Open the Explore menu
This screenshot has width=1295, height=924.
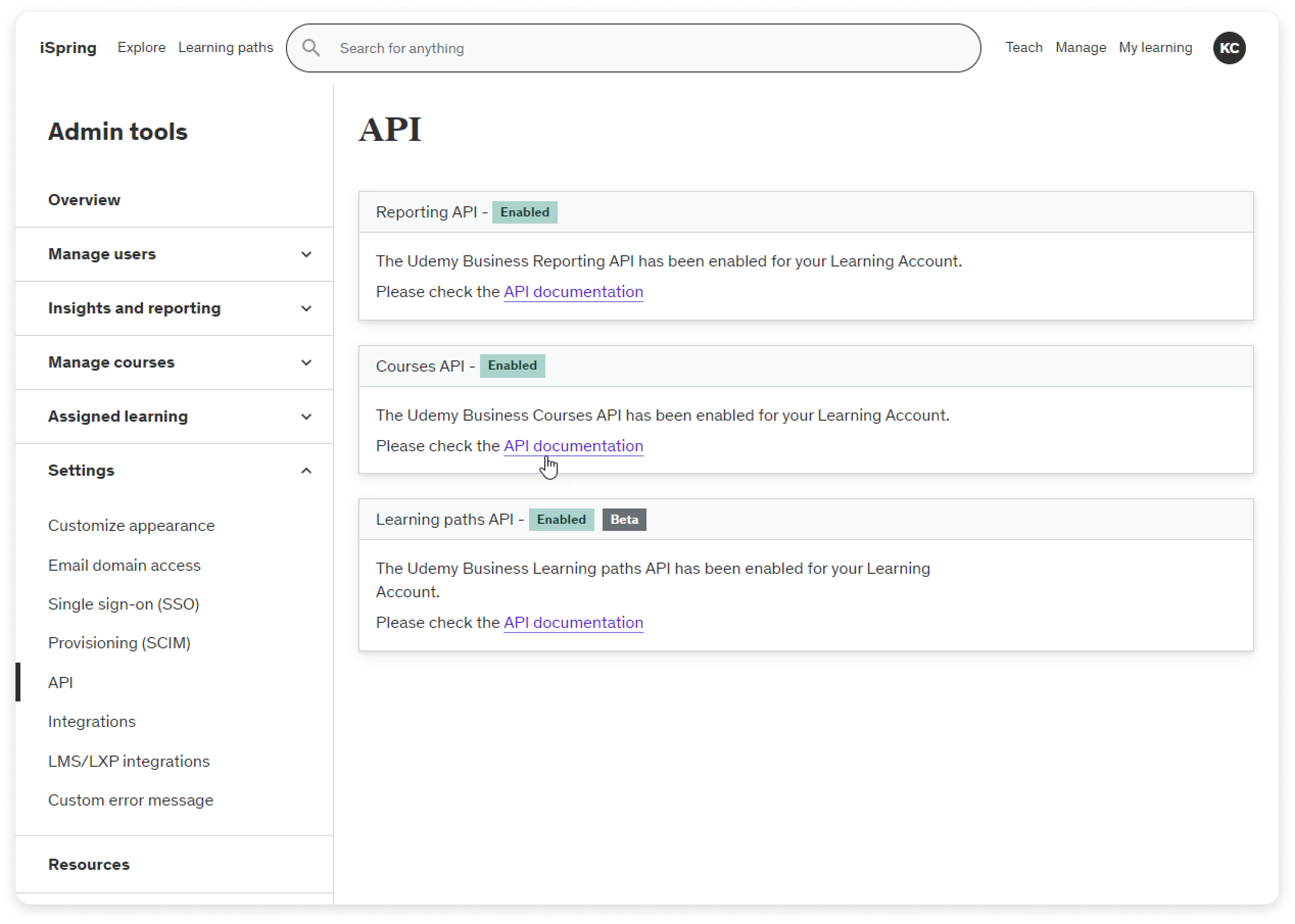tap(141, 48)
